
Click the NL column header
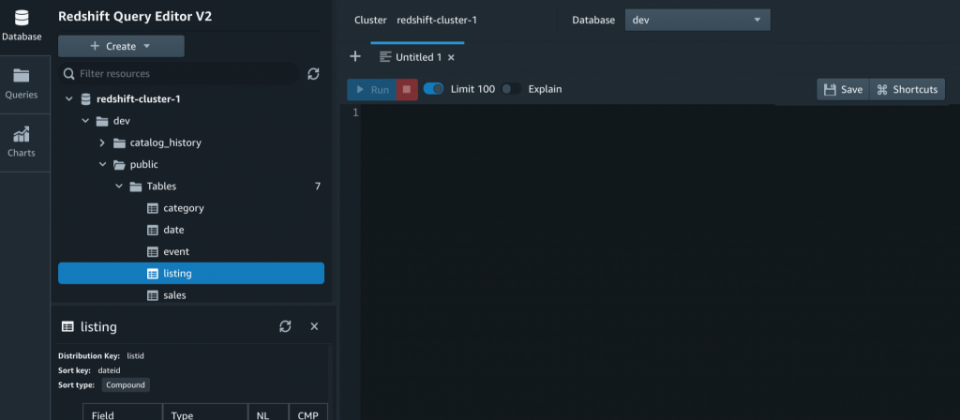tap(268, 412)
